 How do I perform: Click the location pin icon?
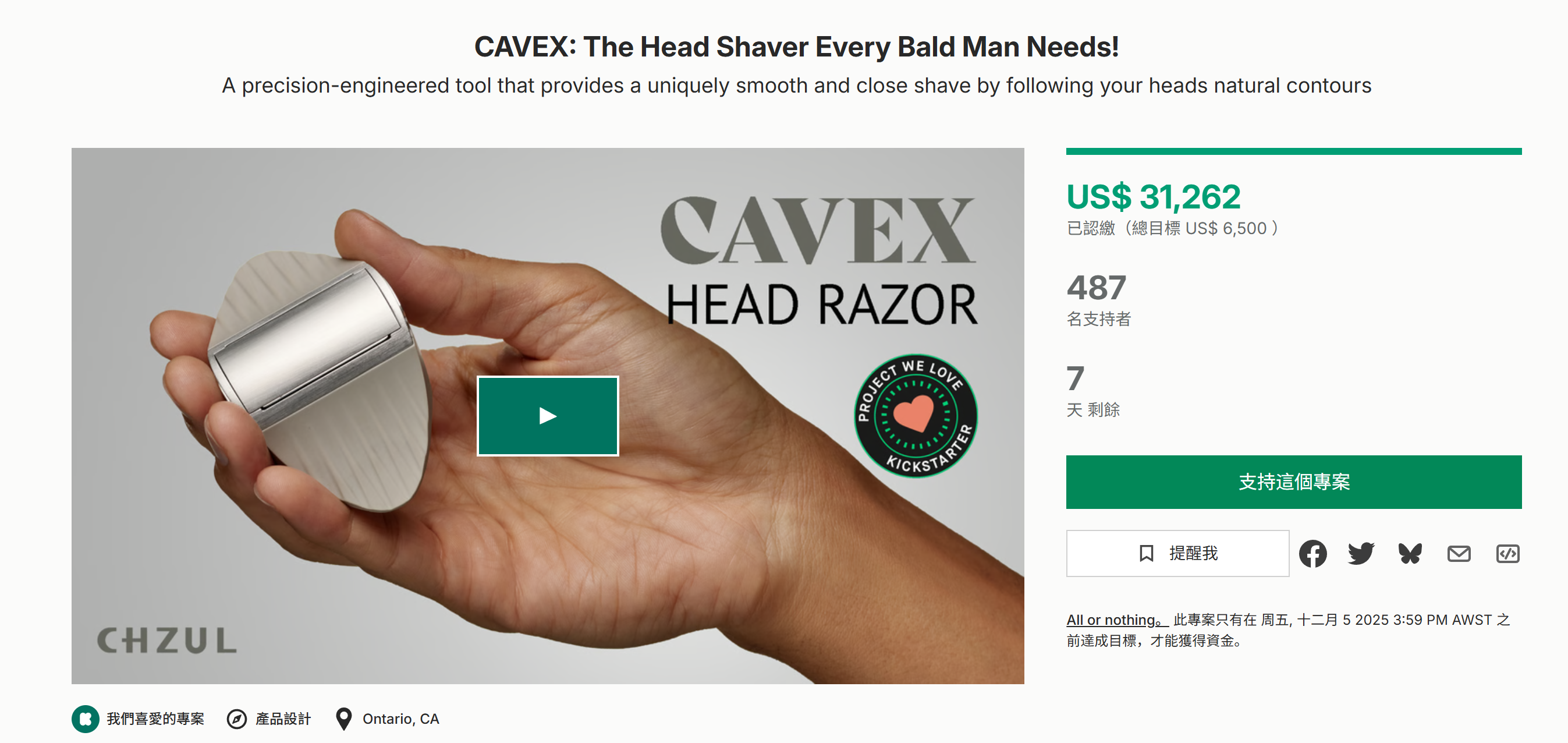point(344,719)
